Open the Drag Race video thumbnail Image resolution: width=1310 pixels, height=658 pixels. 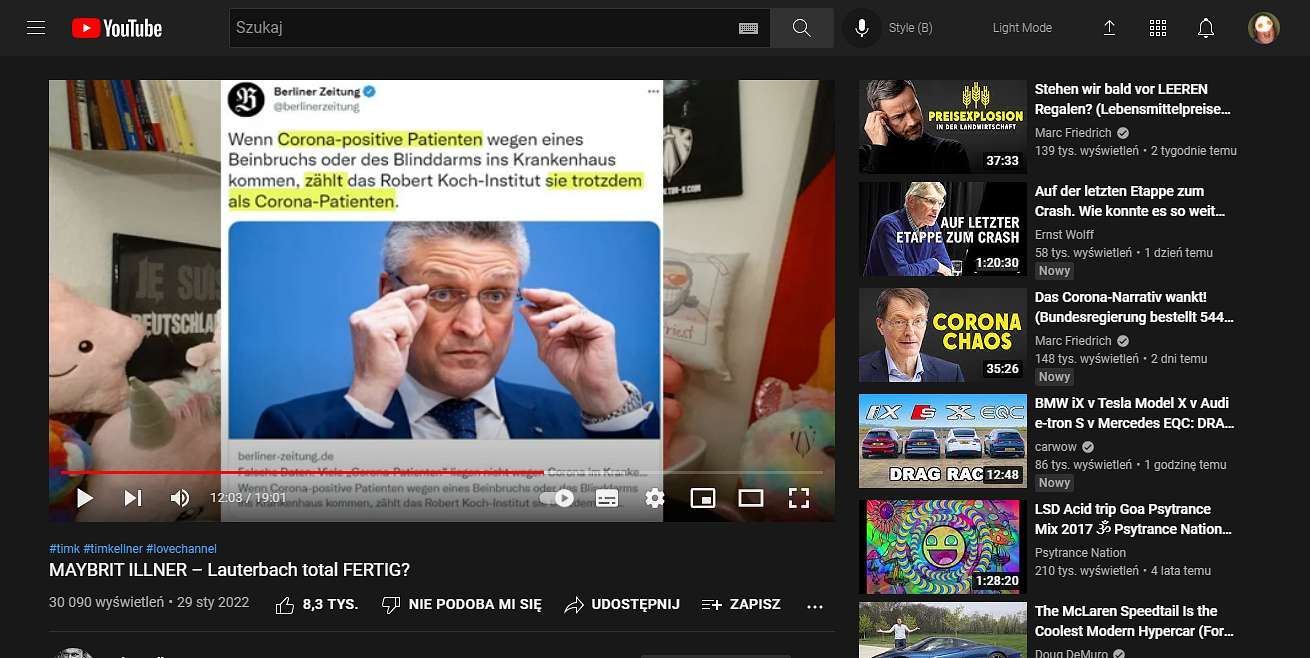click(x=943, y=441)
